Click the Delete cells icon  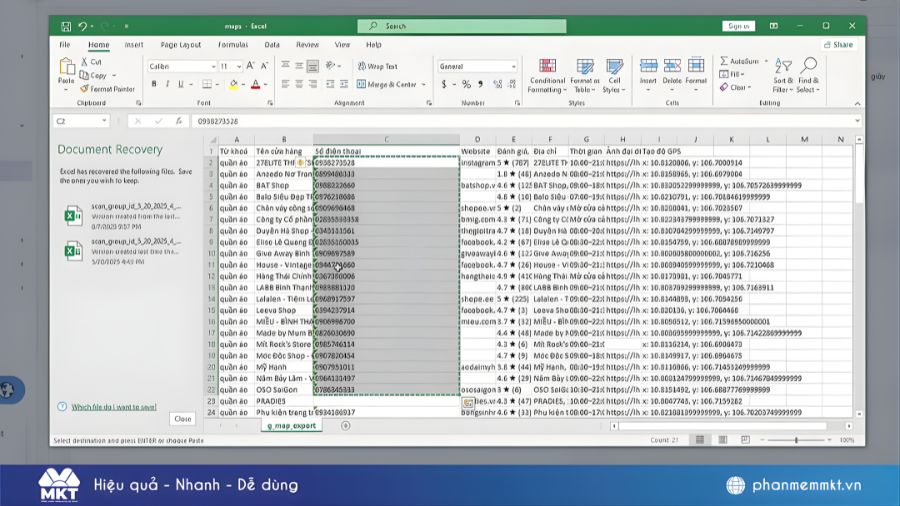[x=672, y=66]
